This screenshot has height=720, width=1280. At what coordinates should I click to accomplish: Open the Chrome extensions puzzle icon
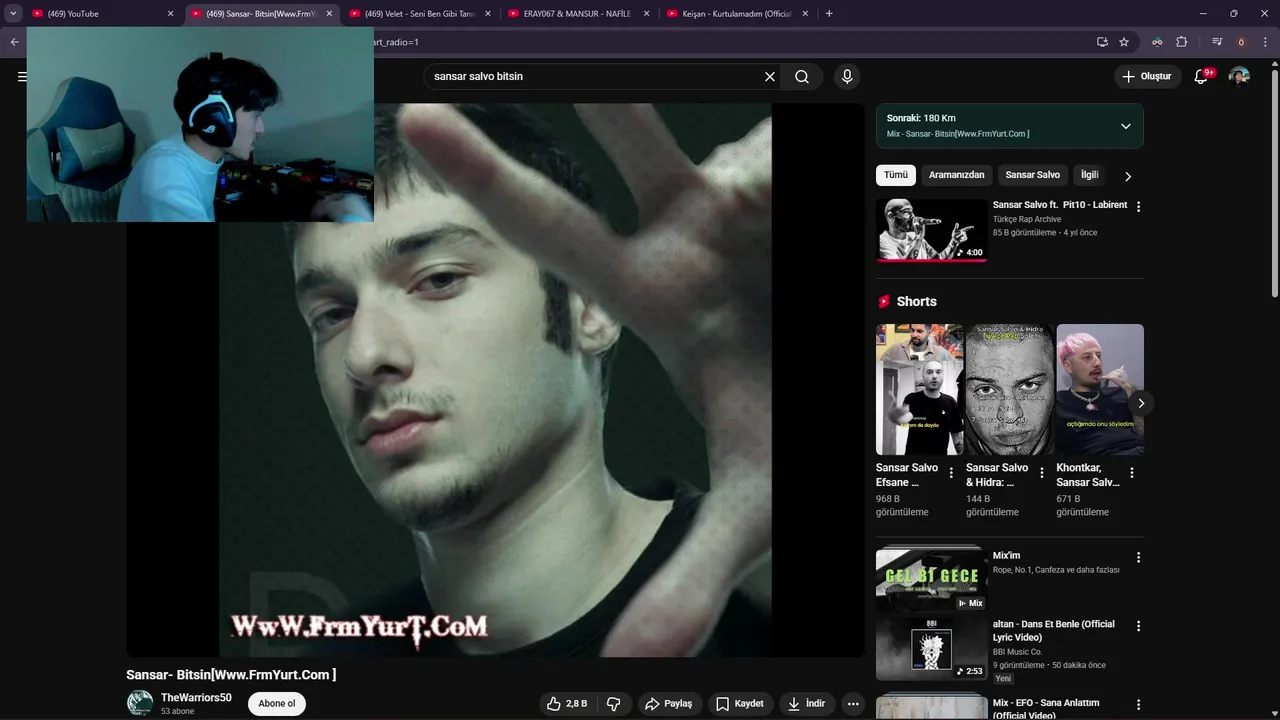pyautogui.click(x=1182, y=42)
